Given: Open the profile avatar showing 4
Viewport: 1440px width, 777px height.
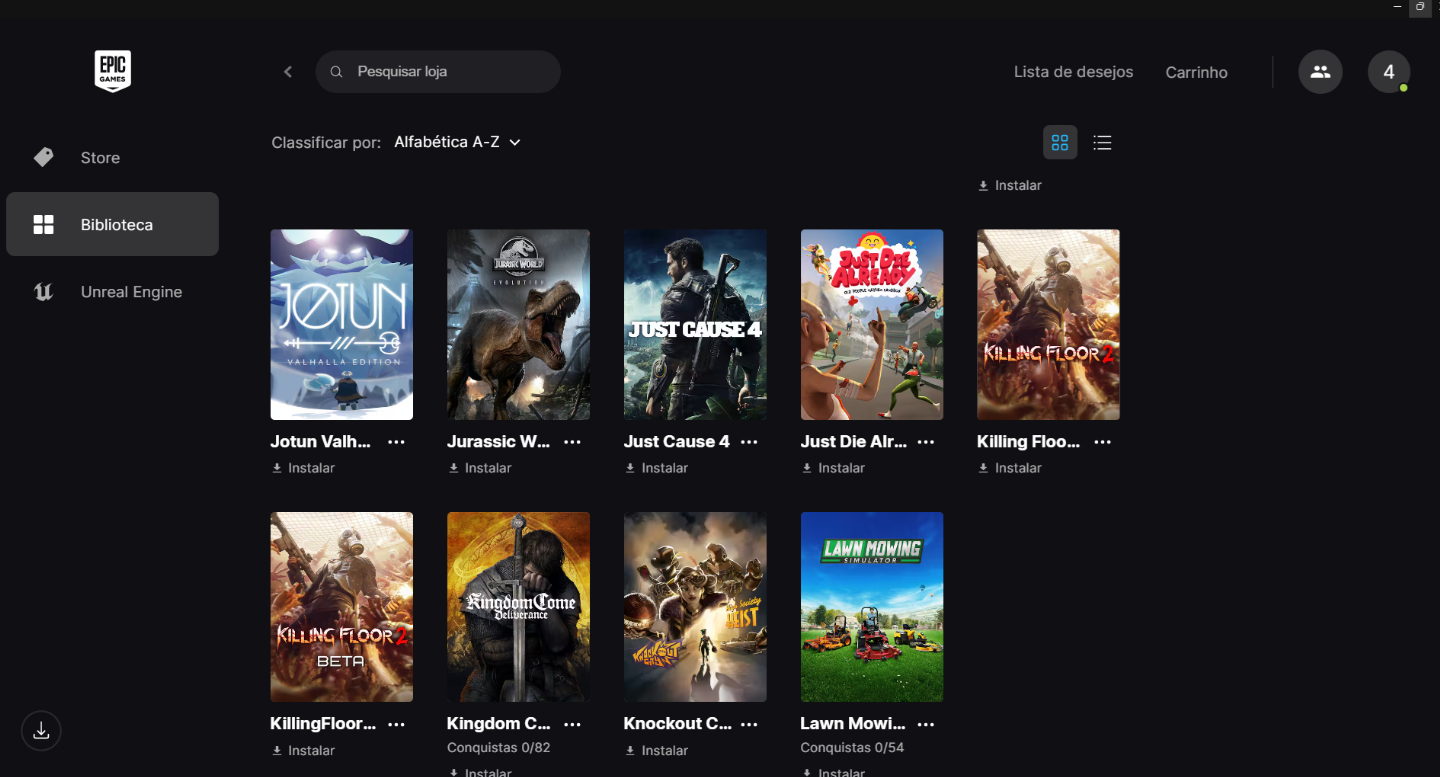Looking at the screenshot, I should [x=1389, y=72].
